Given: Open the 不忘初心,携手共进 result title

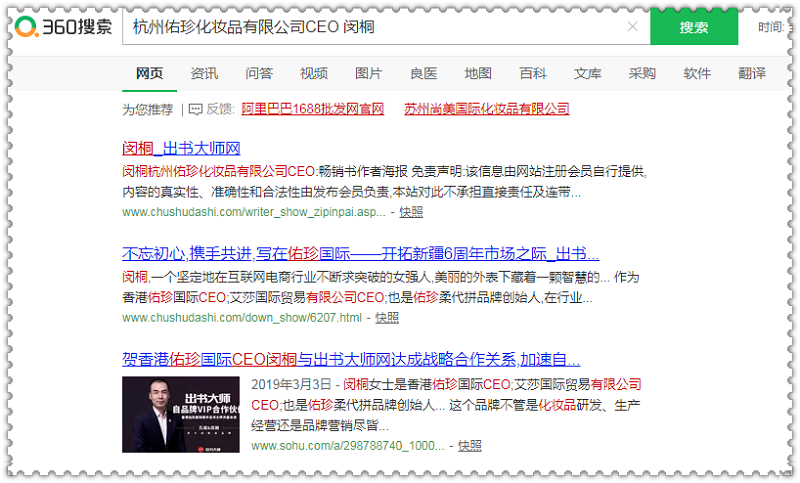Looking at the screenshot, I should point(360,253).
